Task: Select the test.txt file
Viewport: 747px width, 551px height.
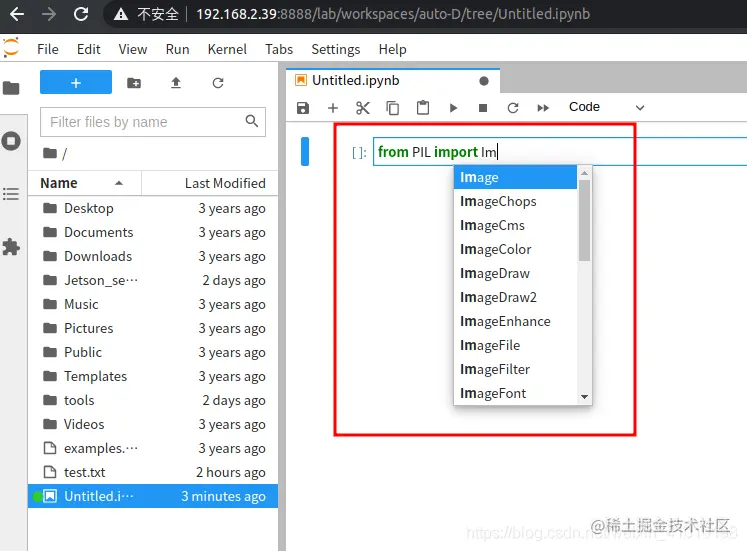Action: point(153,472)
